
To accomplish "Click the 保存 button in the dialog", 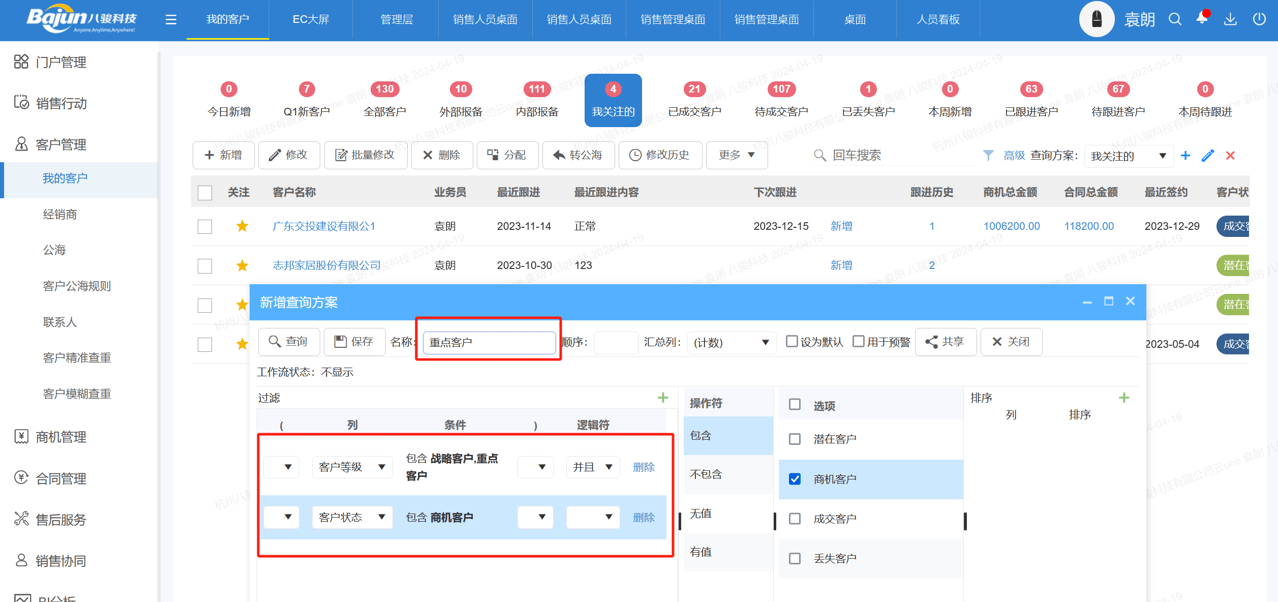I will (354, 341).
